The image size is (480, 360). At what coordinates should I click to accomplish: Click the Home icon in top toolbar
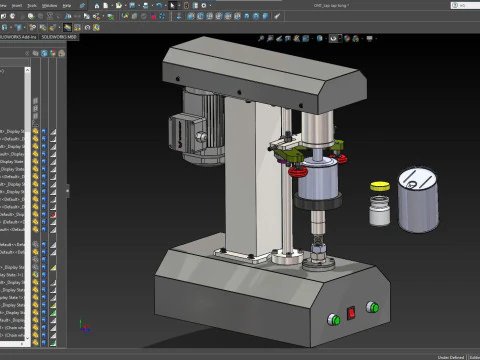97,5
